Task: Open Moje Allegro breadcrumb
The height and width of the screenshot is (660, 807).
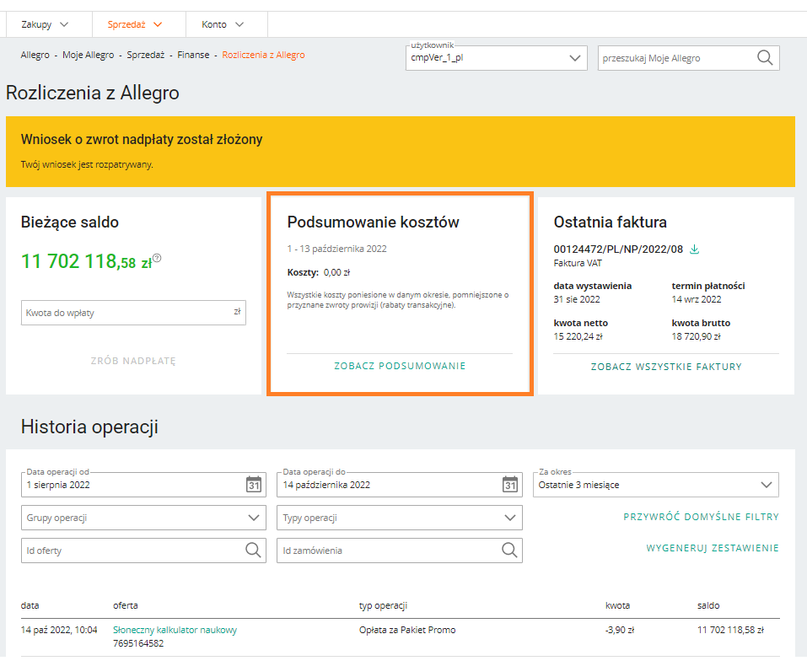Action: [88, 55]
